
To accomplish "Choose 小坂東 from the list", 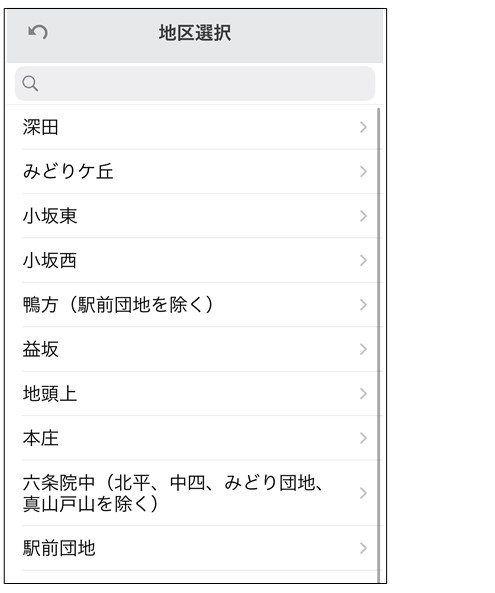I will pos(193,216).
